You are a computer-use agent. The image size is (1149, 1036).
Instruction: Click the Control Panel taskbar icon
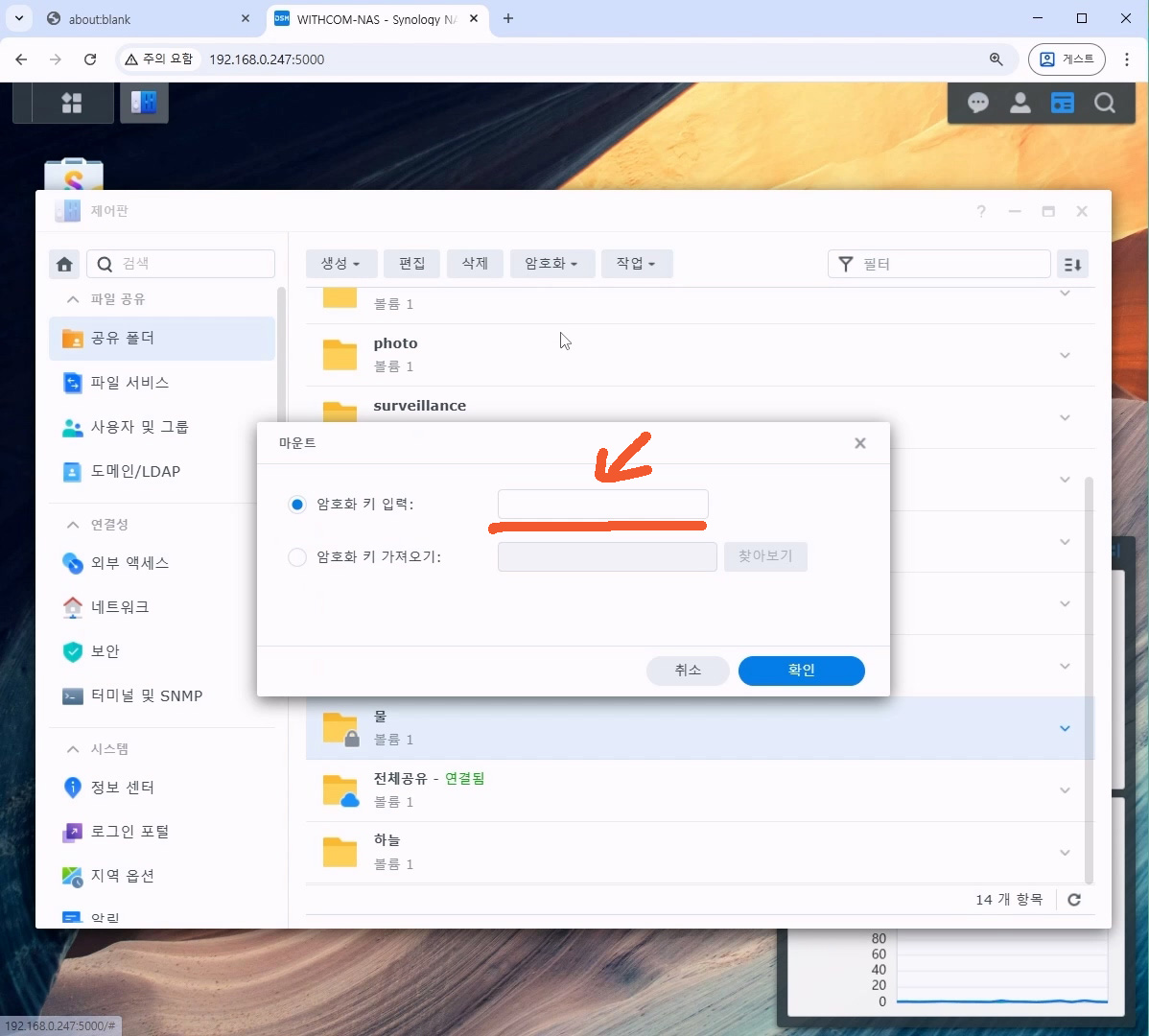pos(144,103)
